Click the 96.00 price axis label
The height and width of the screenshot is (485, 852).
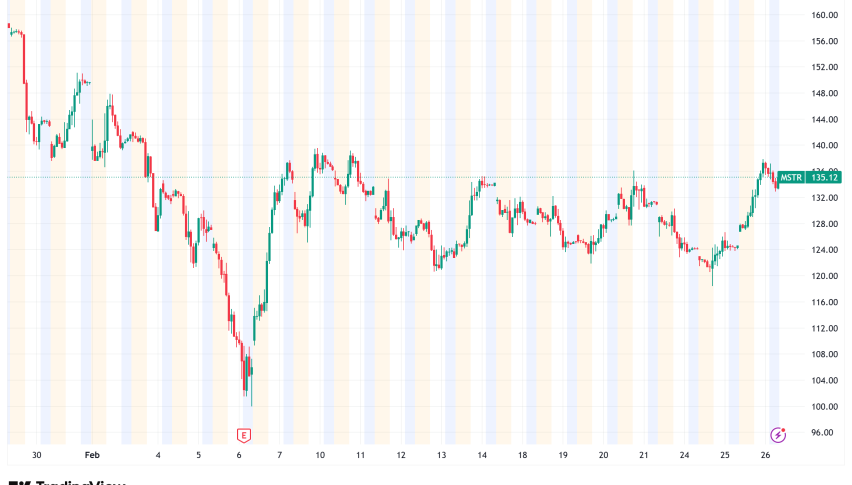point(824,432)
